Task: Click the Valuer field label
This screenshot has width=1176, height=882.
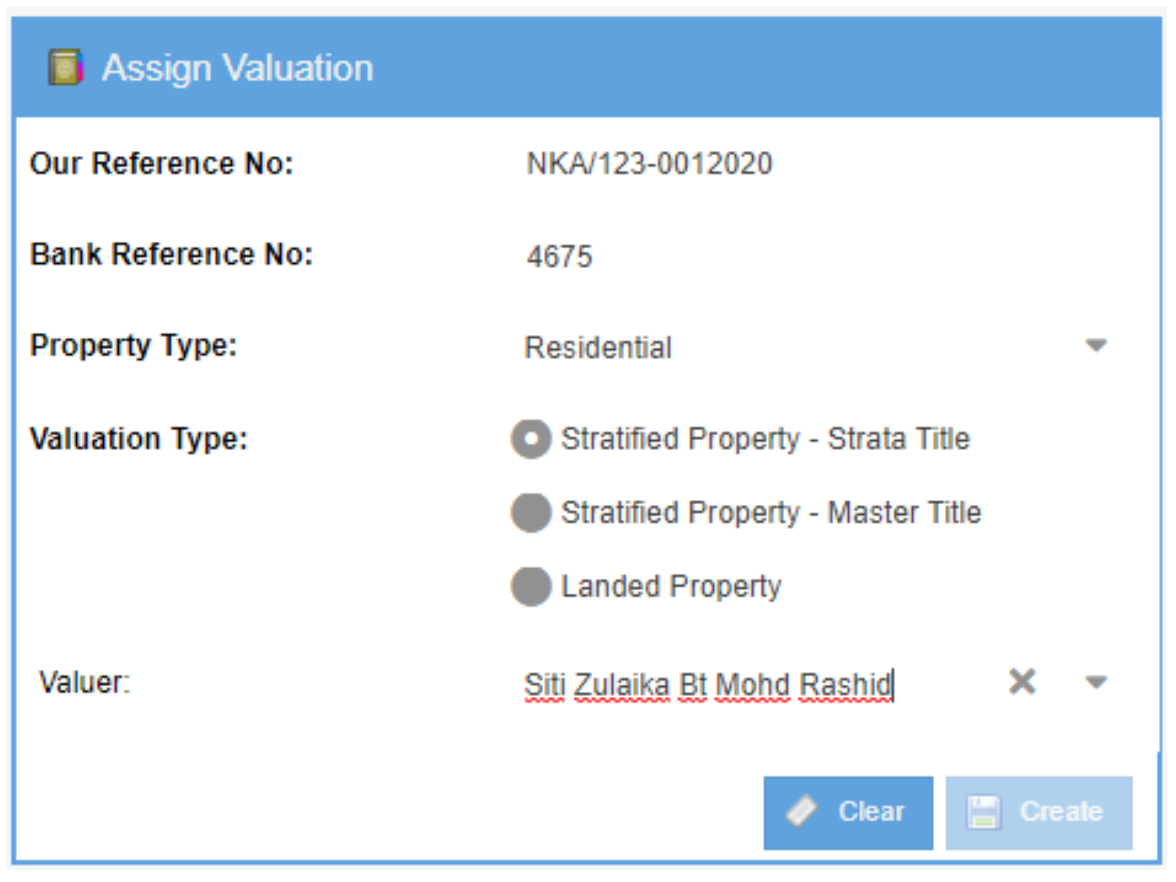Action: click(85, 683)
